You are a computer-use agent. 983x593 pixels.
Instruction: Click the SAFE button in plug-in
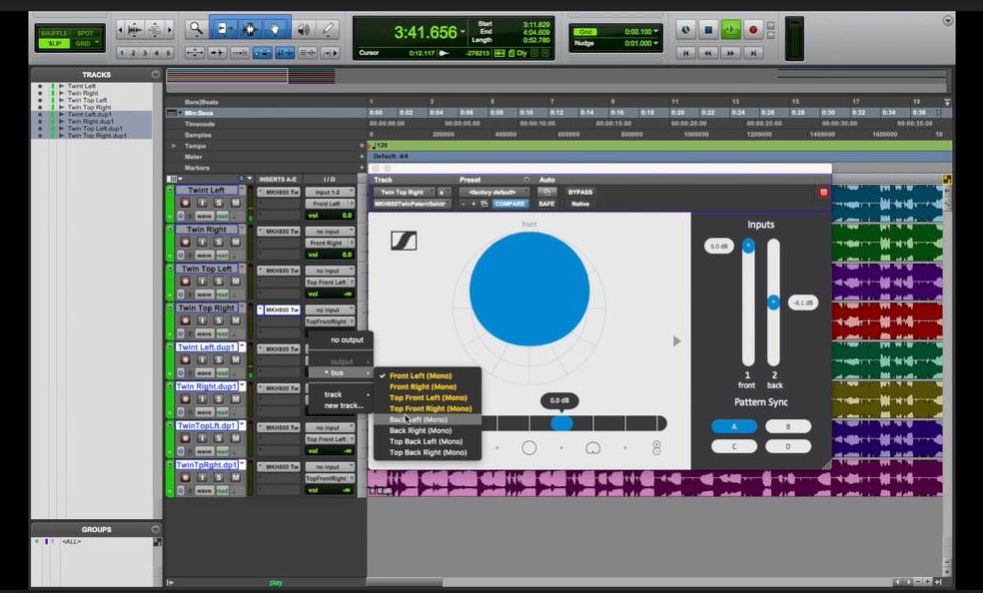click(547, 204)
